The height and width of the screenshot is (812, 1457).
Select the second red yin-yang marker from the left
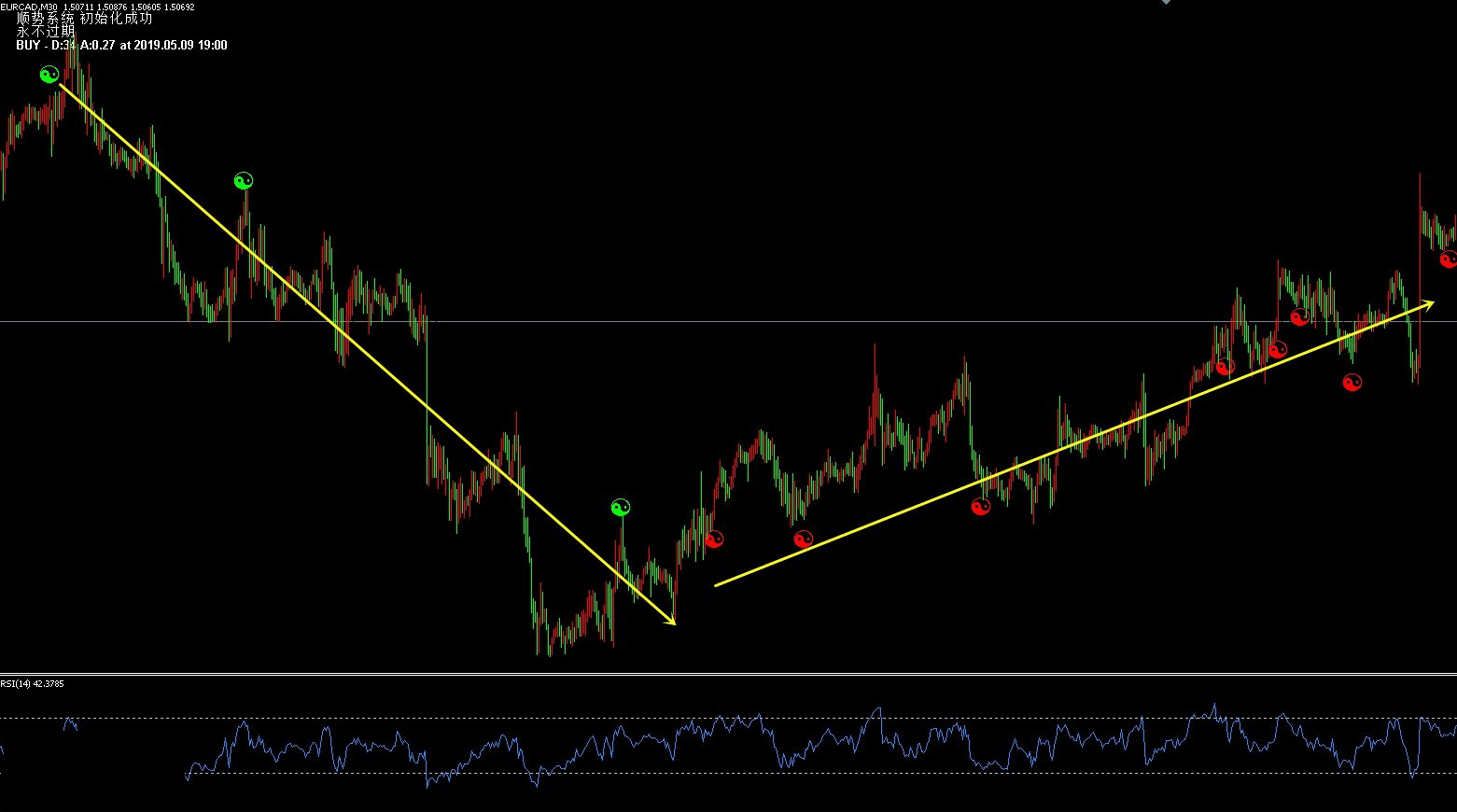(803, 539)
